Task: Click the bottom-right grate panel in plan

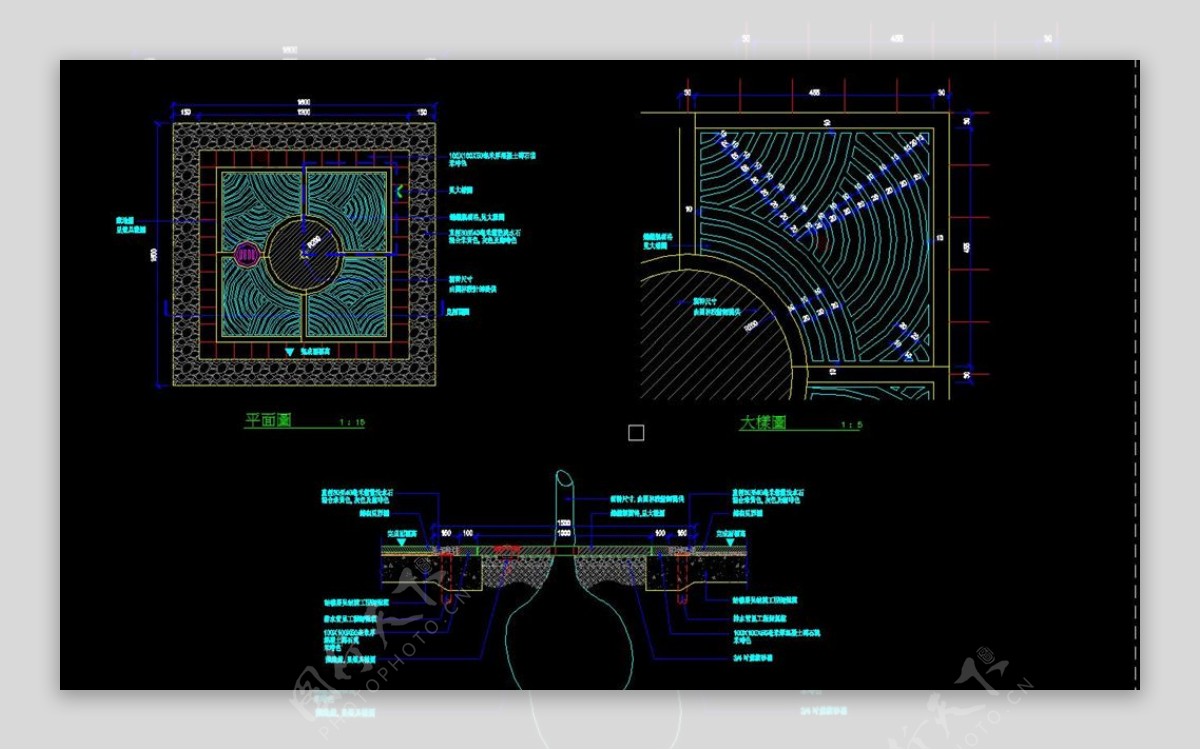Action: pyautogui.click(x=350, y=312)
